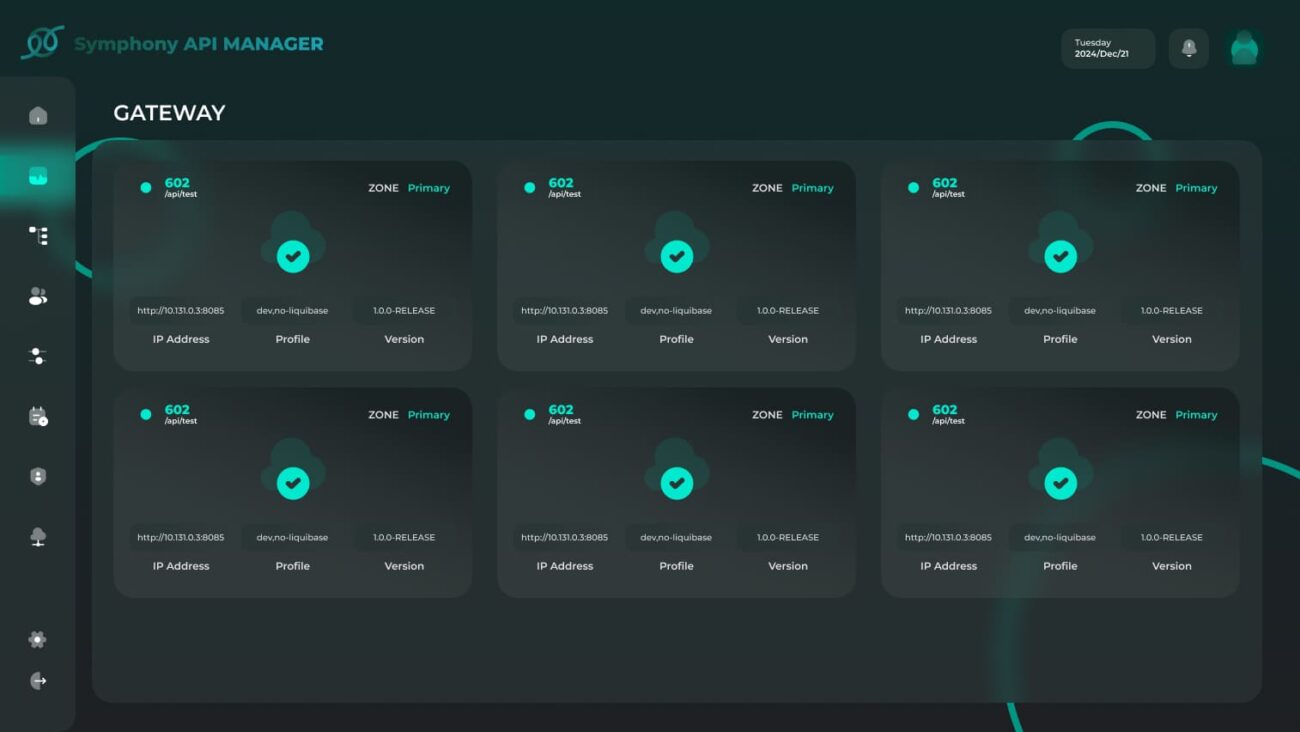Click the IP address field in top-middle card
Viewport: 1300px width, 732px height.
[564, 311]
